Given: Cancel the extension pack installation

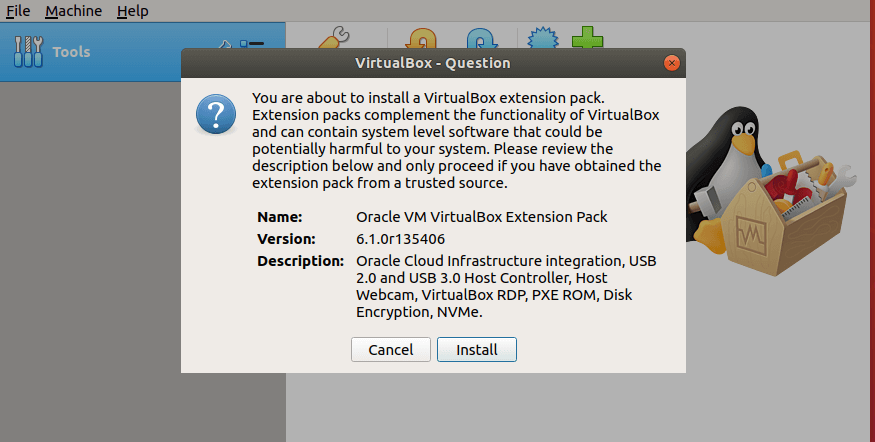Looking at the screenshot, I should click(391, 349).
